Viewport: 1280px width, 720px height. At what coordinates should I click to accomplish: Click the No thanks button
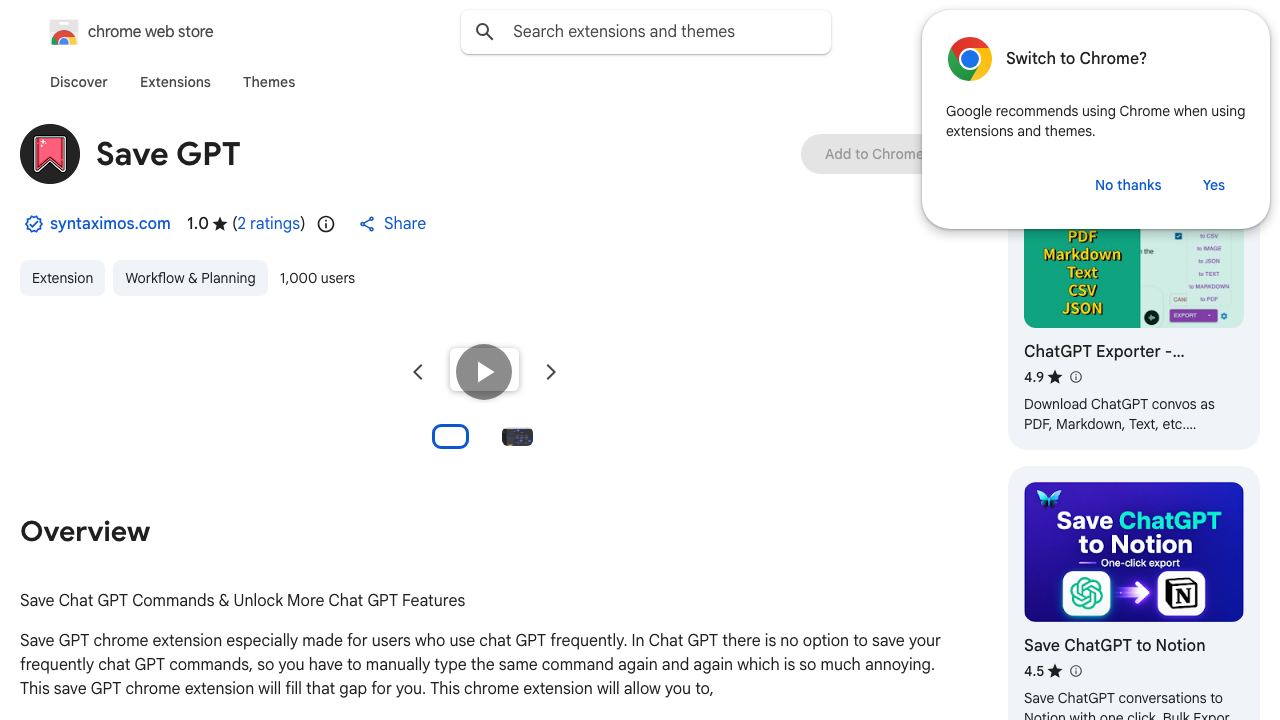click(x=1128, y=185)
